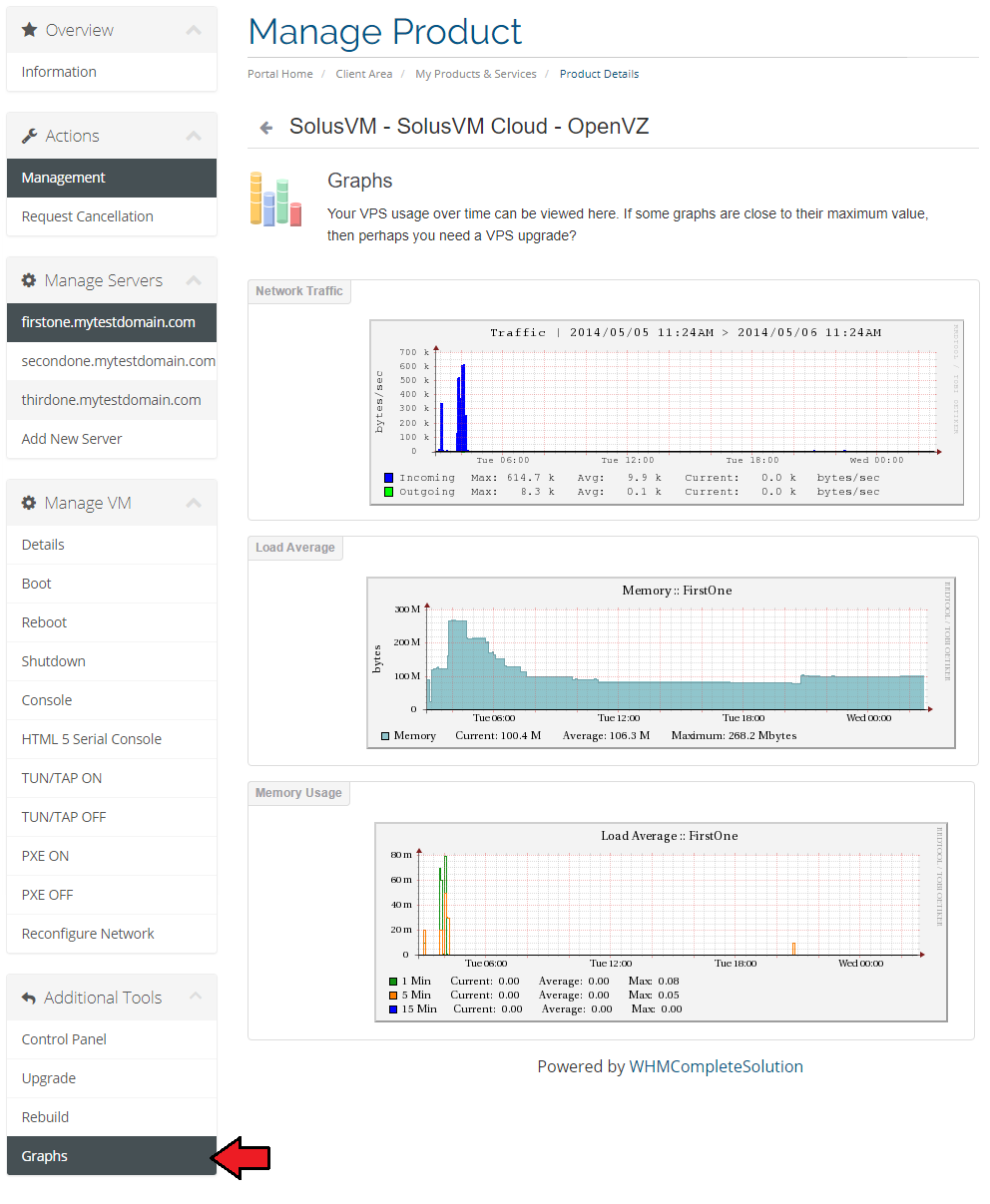Screen dimensions: 990x1204
Task: Open WHMCompleteSolution link
Action: pyautogui.click(x=716, y=1066)
